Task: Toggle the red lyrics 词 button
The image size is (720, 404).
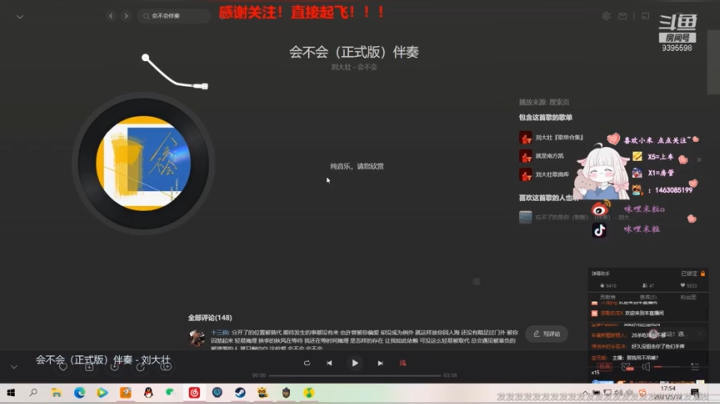Action: (x=403, y=363)
